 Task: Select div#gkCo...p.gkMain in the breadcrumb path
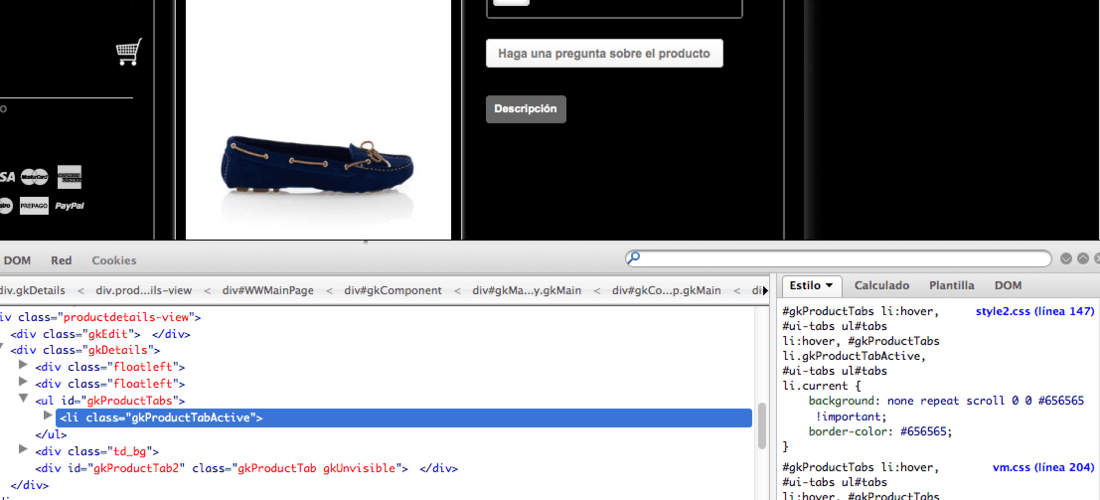666,290
